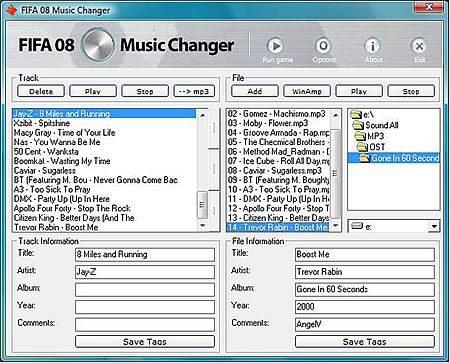
Task: Click the file list scrollbar thumb
Action: [336, 173]
